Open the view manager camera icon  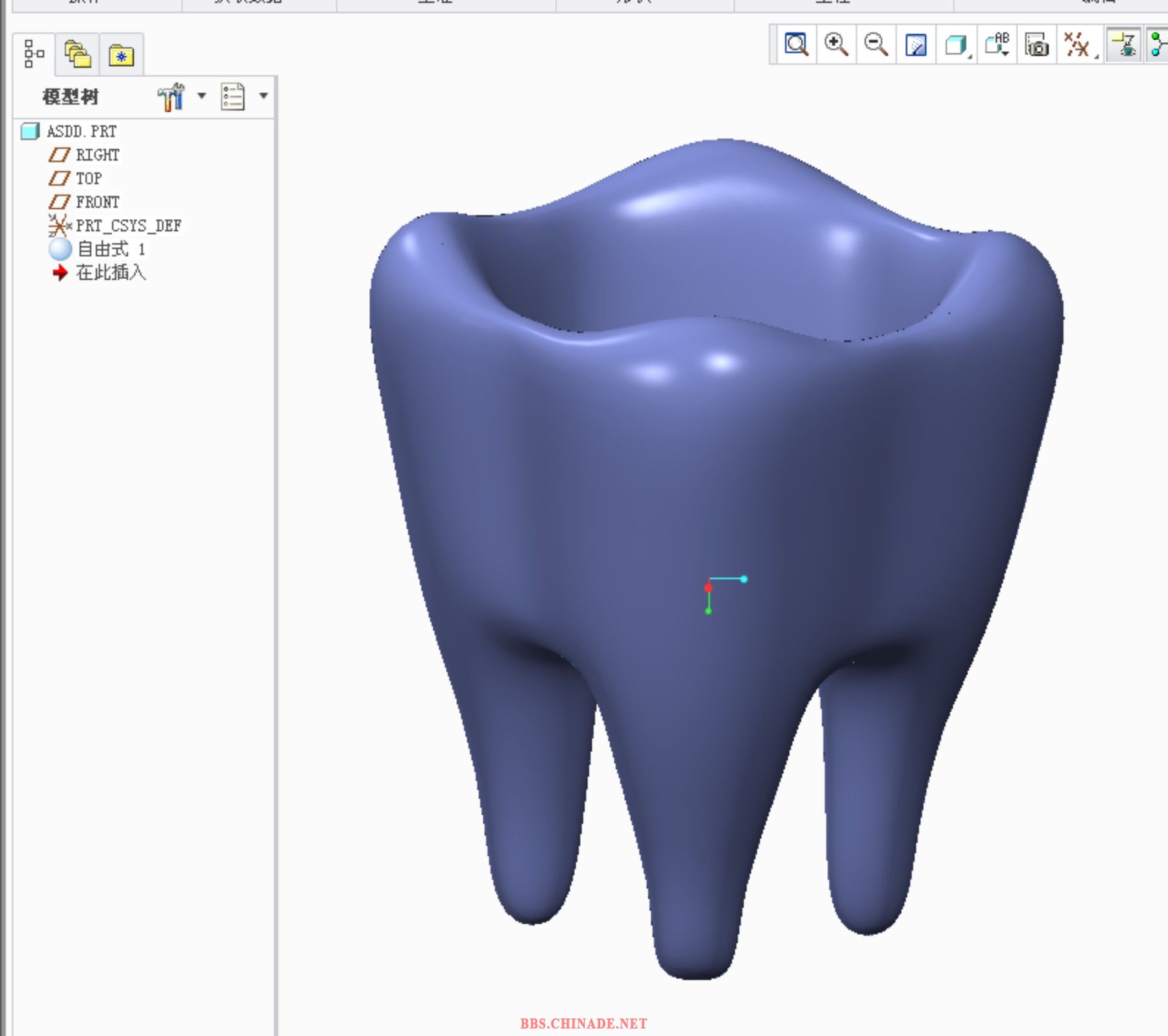click(x=1037, y=45)
